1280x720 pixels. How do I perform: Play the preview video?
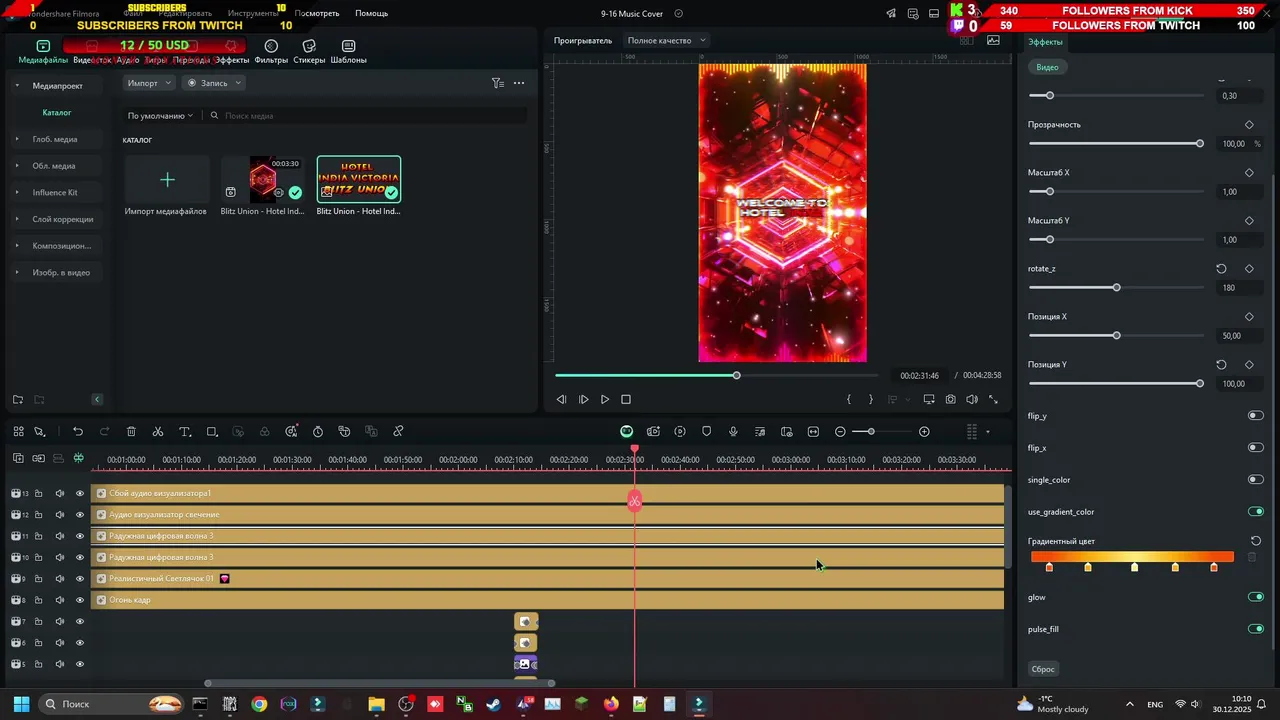coord(605,399)
